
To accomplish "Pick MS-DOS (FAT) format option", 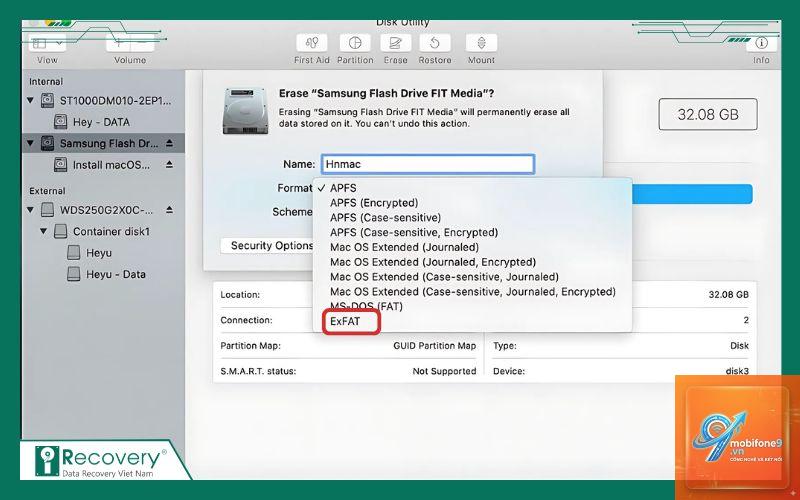I will pos(366,307).
